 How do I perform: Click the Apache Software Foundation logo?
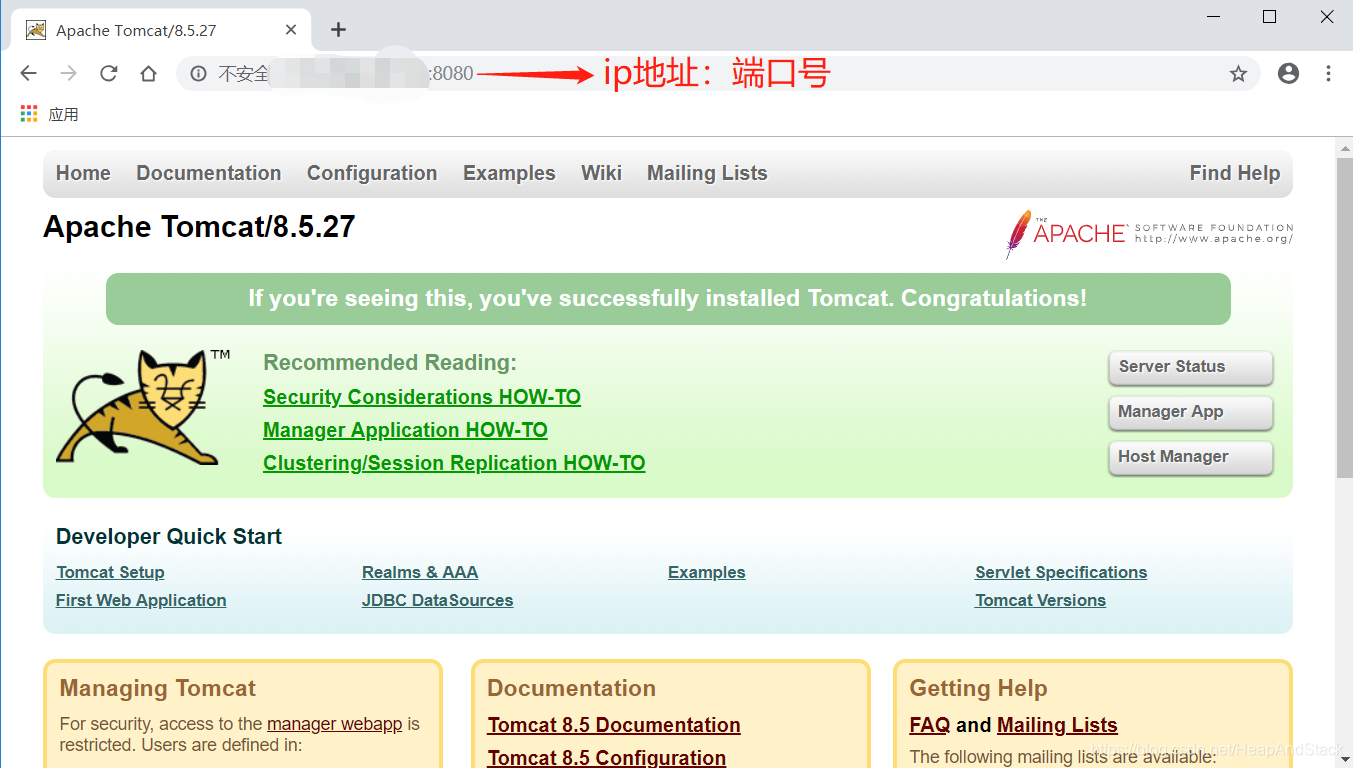pyautogui.click(x=1149, y=234)
